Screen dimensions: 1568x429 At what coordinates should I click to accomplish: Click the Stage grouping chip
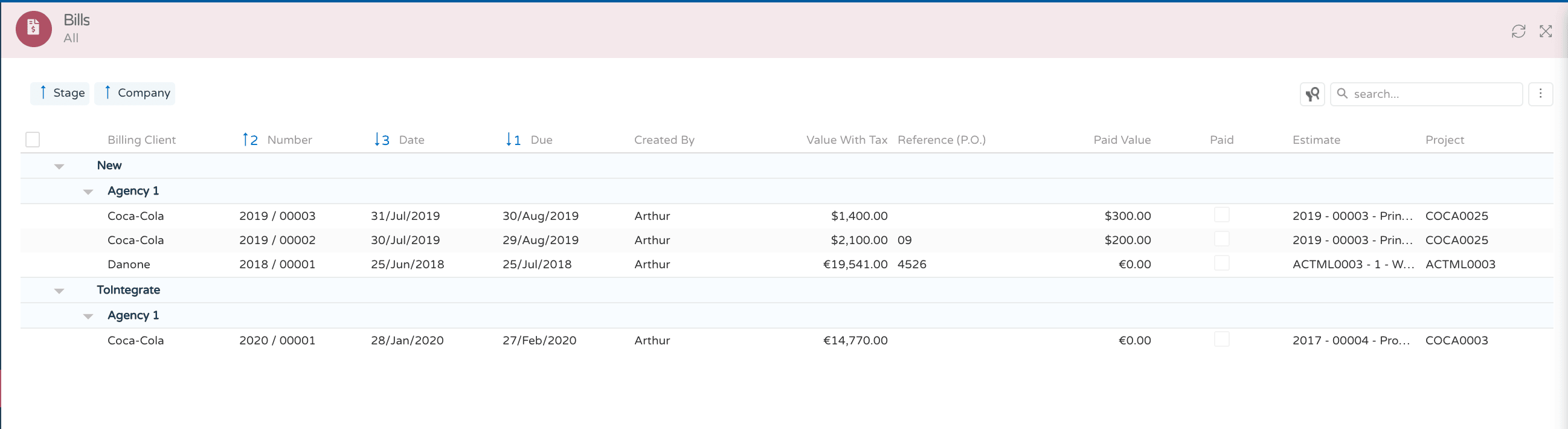coord(61,93)
